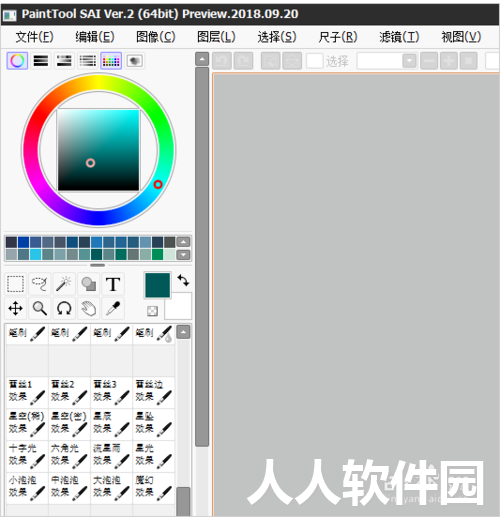Screen dimensions: 501x517
Task: Click the zoom in plus button
Action: tap(449, 61)
